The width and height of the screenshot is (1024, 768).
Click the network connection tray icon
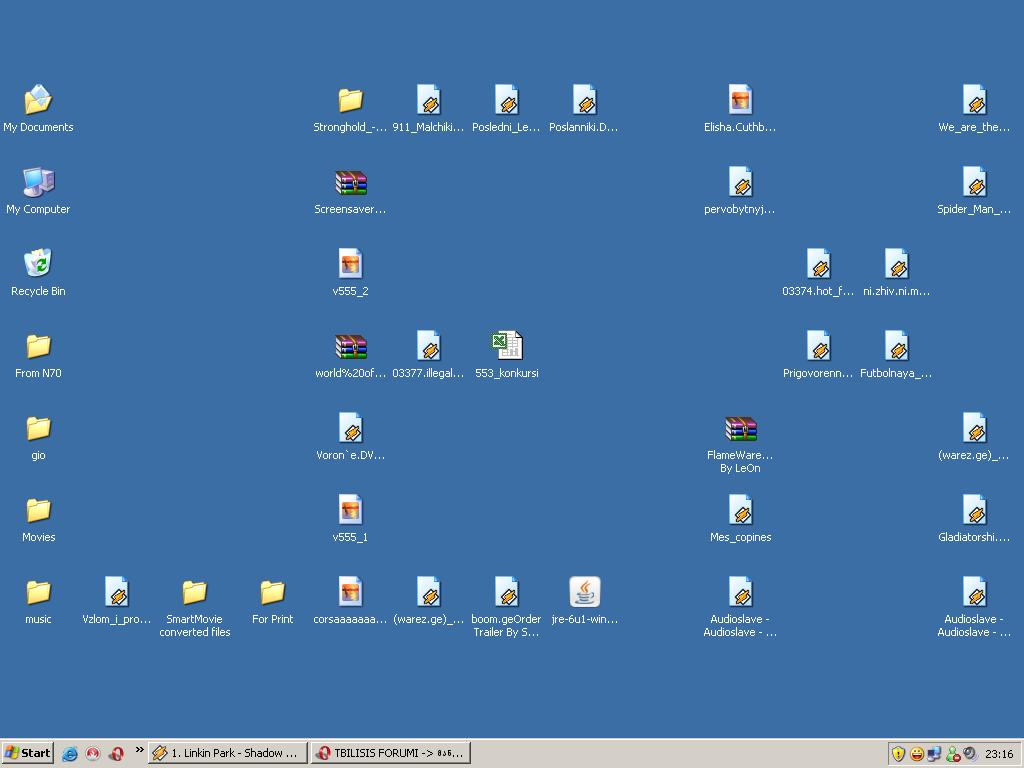coord(935,753)
